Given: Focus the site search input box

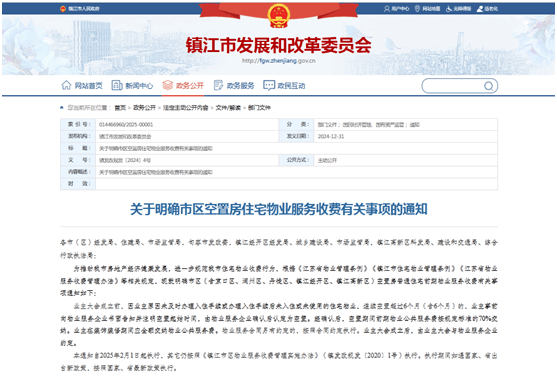Looking at the screenshot, I should 453,86.
